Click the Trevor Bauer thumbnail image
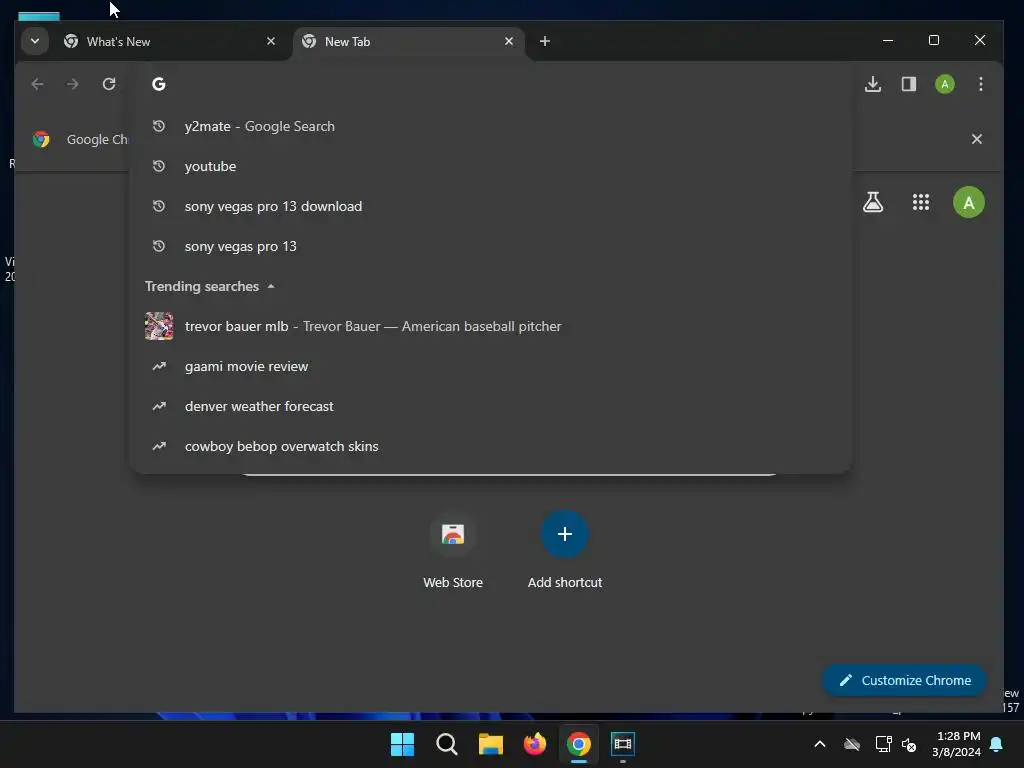This screenshot has width=1024, height=768. (x=159, y=326)
